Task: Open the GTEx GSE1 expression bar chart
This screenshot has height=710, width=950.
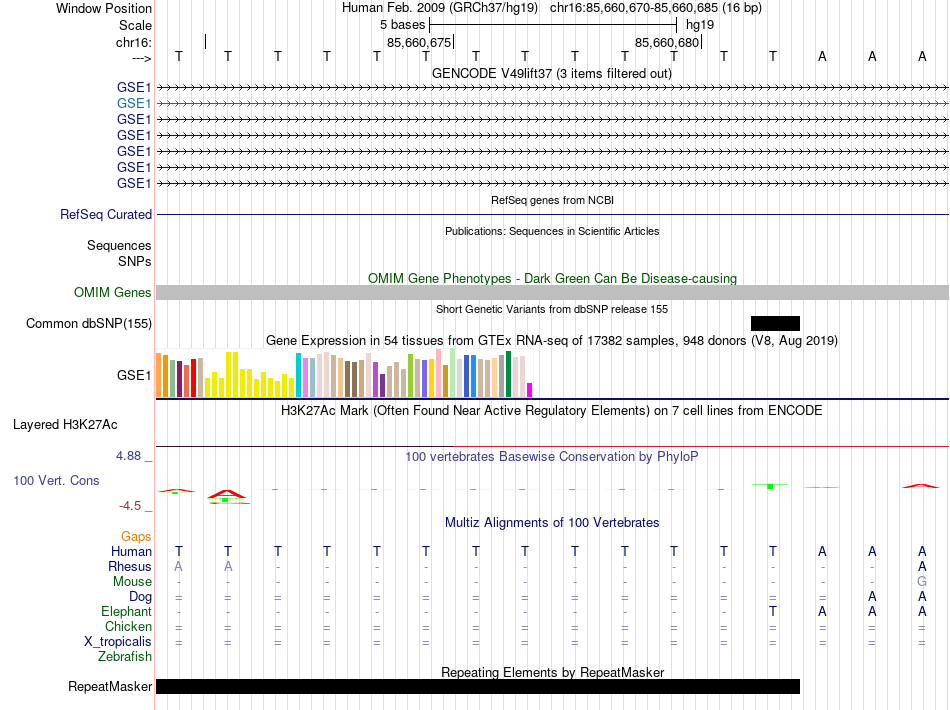Action: pos(344,374)
